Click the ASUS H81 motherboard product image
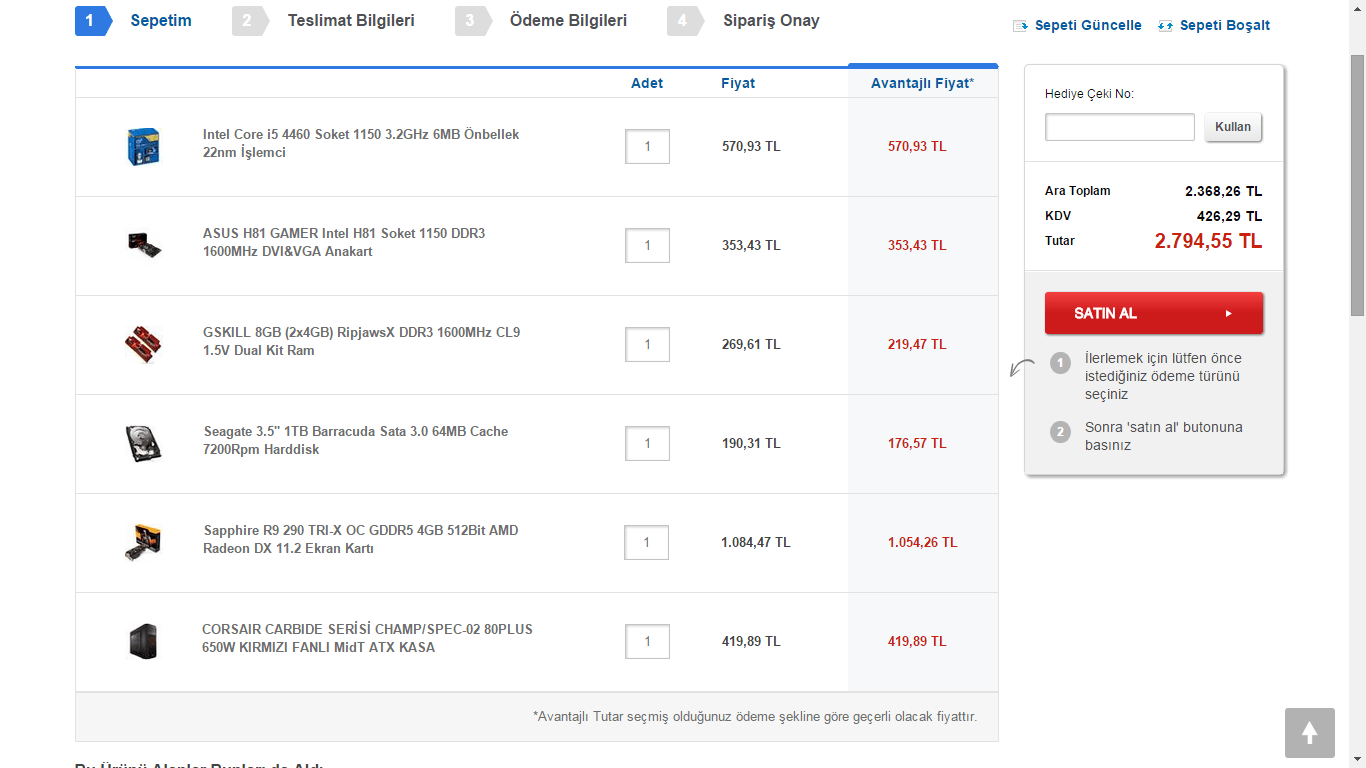 pyautogui.click(x=144, y=244)
